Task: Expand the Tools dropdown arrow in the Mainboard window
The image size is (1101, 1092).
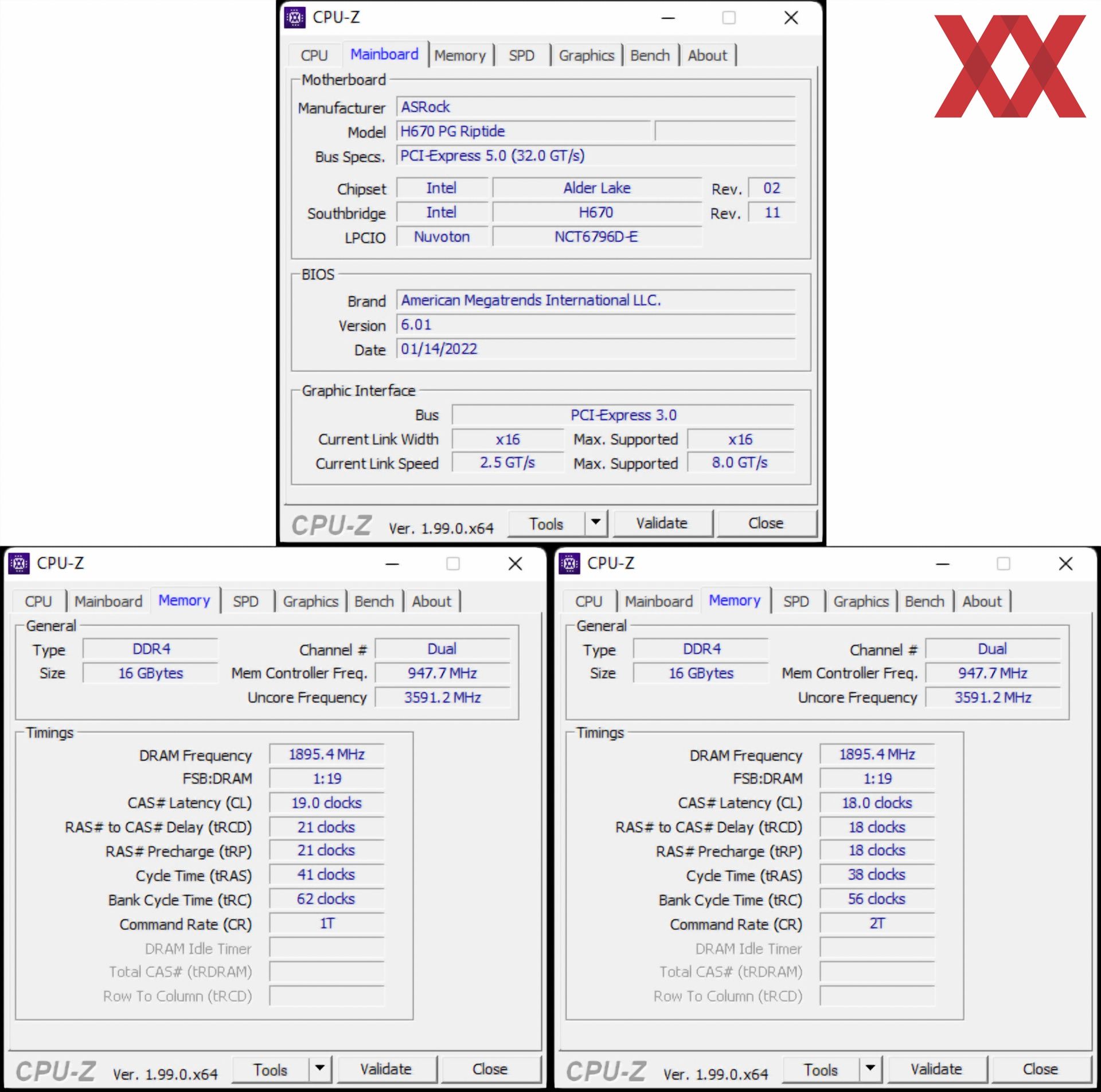Action: pyautogui.click(x=596, y=523)
